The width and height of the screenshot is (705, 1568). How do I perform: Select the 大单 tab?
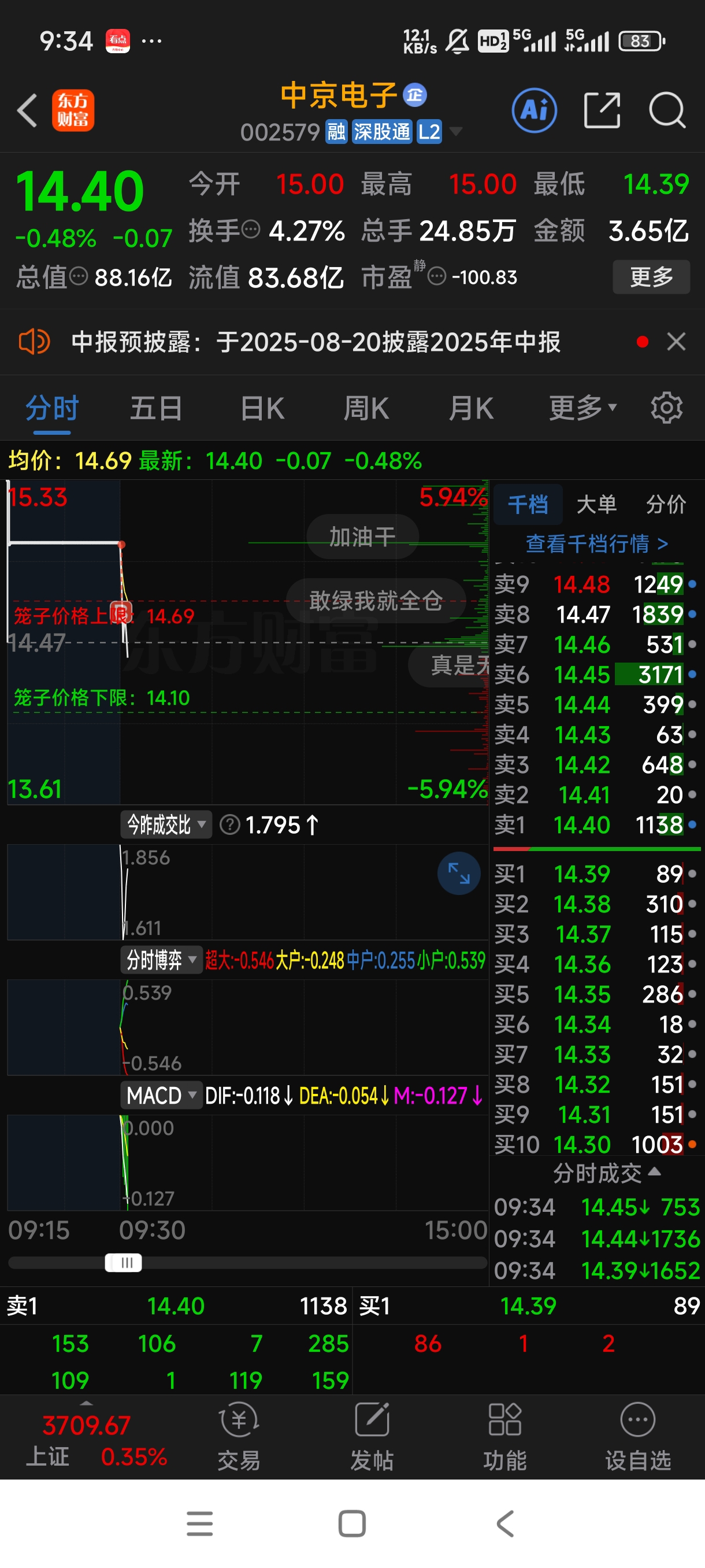(596, 505)
